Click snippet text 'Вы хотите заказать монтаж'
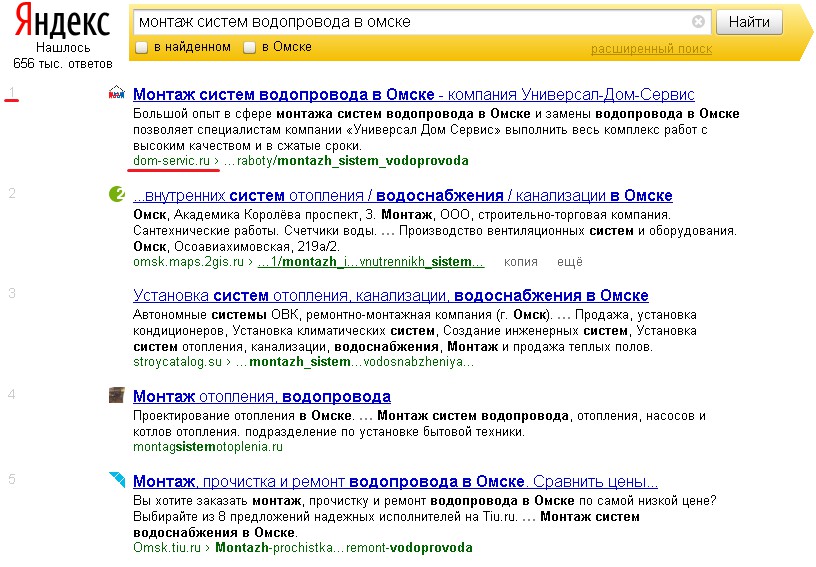Viewport: 816px width, 567px height. 217,501
